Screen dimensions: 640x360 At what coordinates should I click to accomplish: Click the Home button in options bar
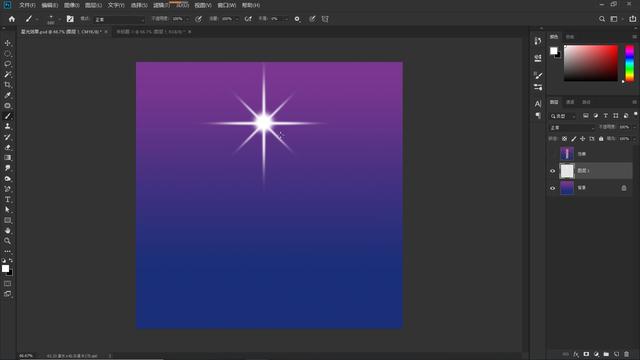[x=11, y=19]
